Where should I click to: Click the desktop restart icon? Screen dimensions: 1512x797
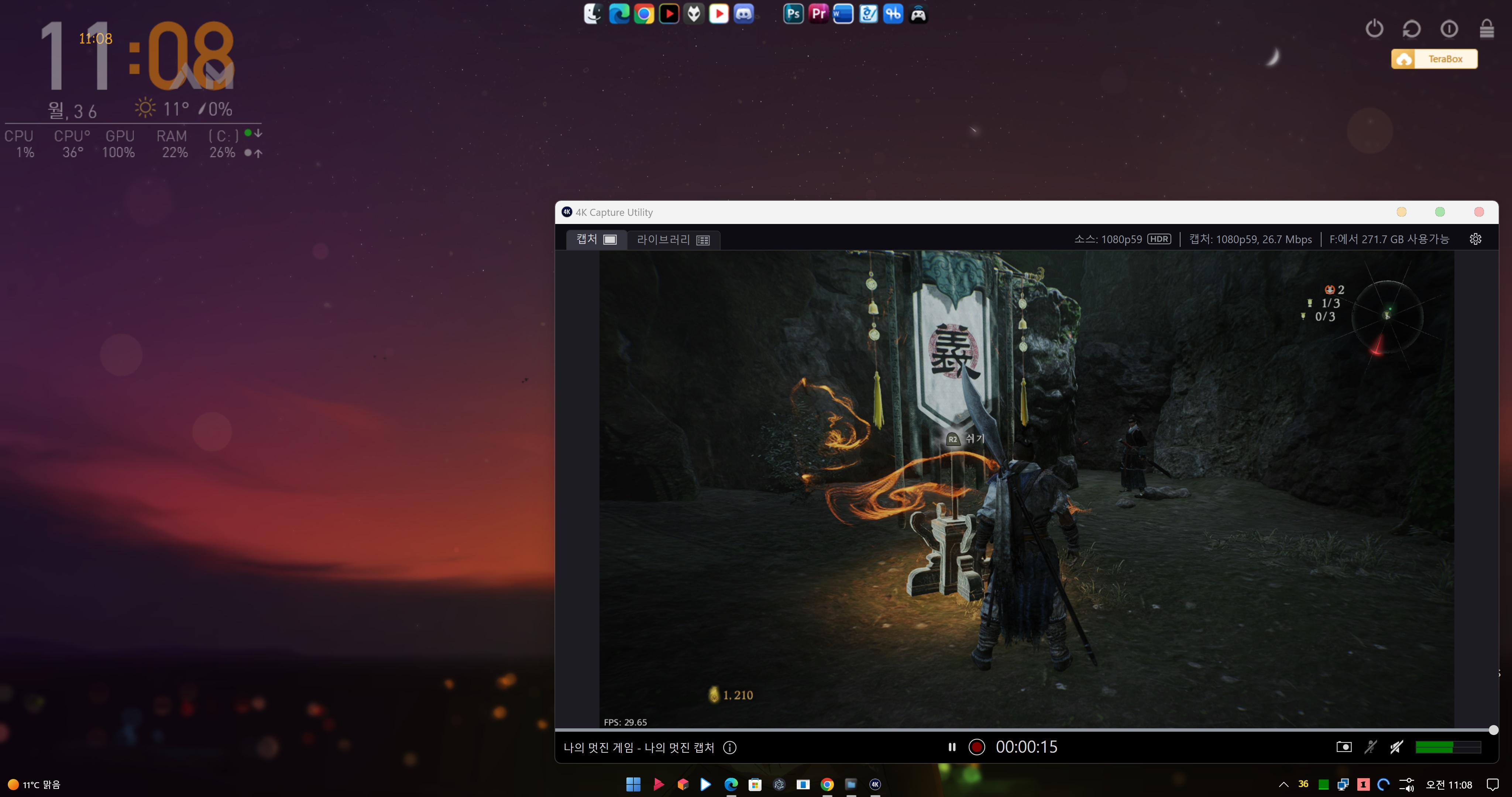(1412, 28)
